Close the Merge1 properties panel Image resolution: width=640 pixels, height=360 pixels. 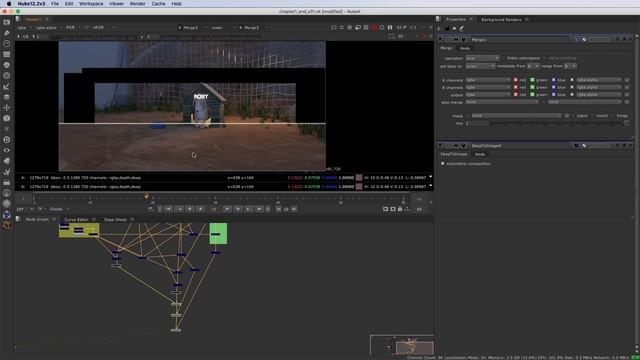click(x=630, y=40)
